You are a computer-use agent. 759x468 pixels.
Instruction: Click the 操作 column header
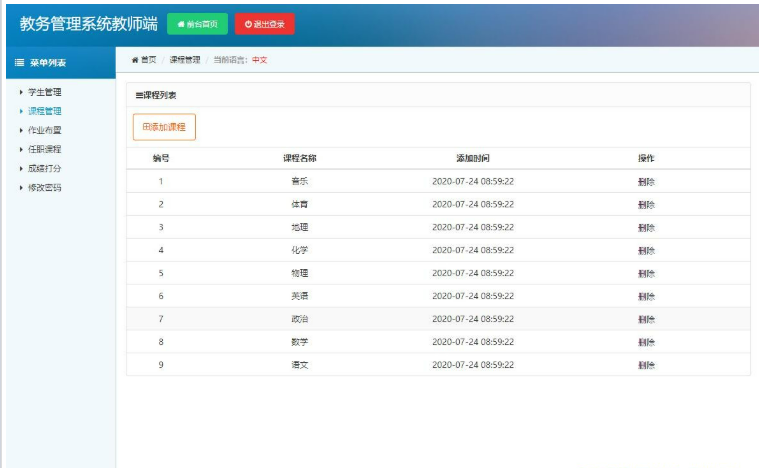pos(646,158)
